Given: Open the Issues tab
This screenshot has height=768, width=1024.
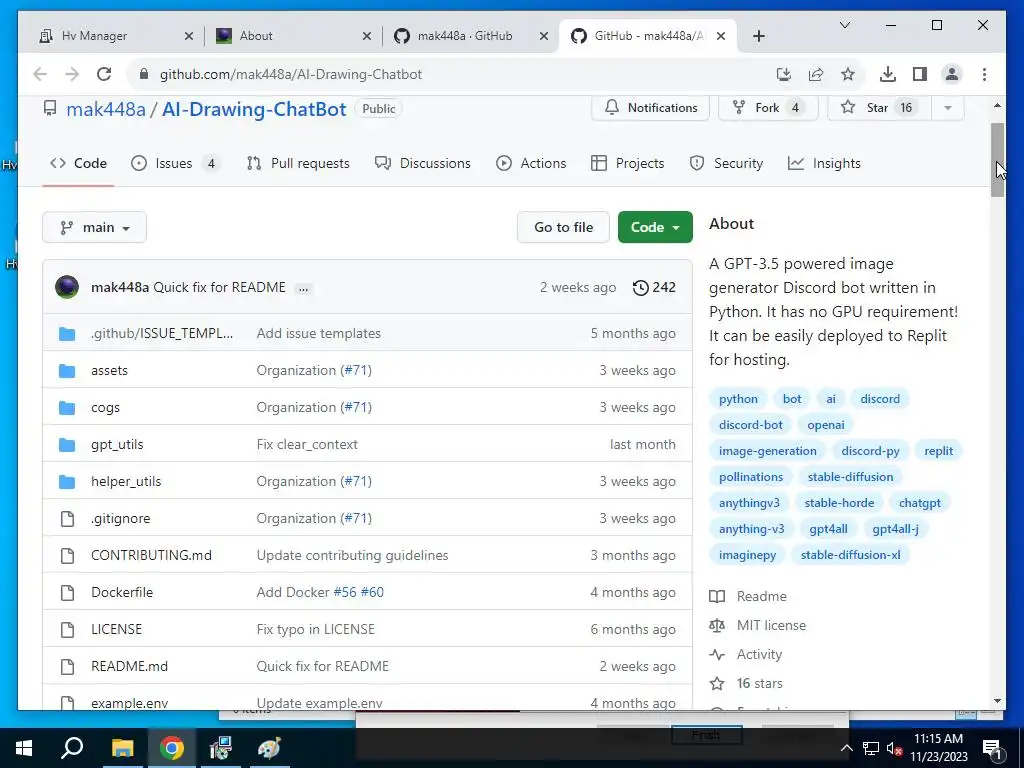Looking at the screenshot, I should 175,163.
